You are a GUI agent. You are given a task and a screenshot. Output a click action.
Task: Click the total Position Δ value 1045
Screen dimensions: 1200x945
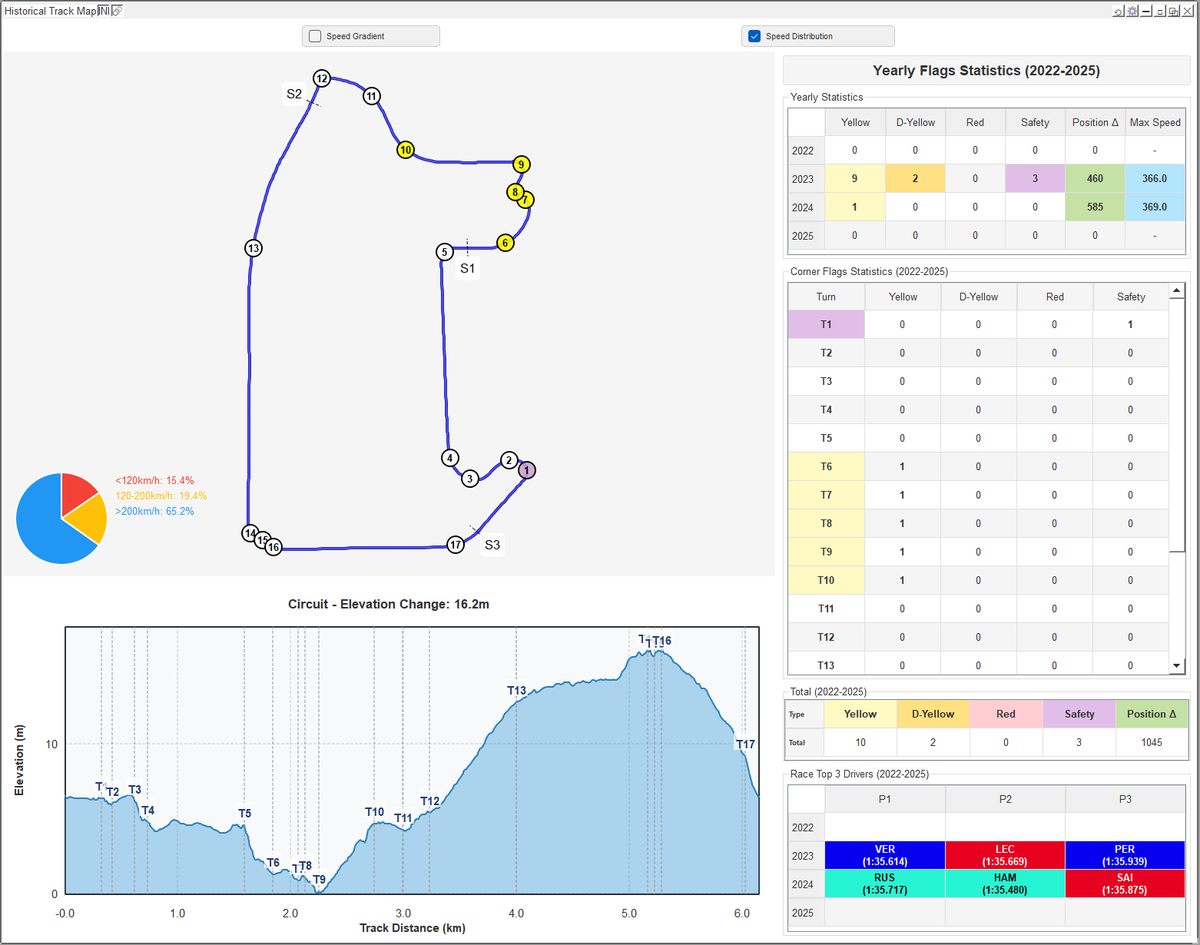(x=1152, y=743)
